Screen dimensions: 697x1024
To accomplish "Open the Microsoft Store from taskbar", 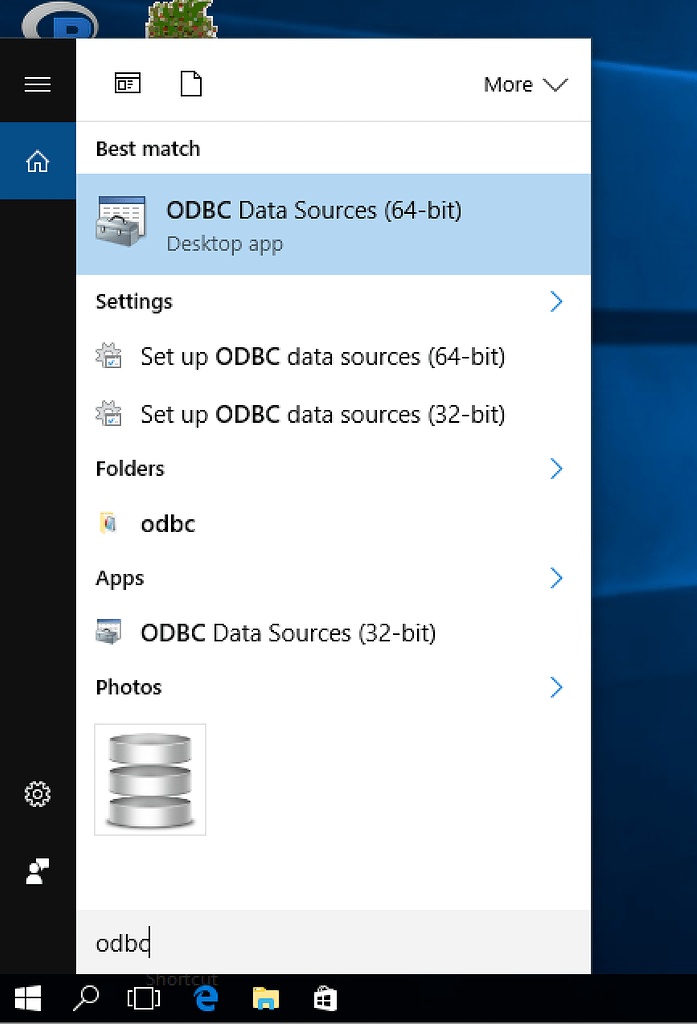I will click(x=325, y=998).
